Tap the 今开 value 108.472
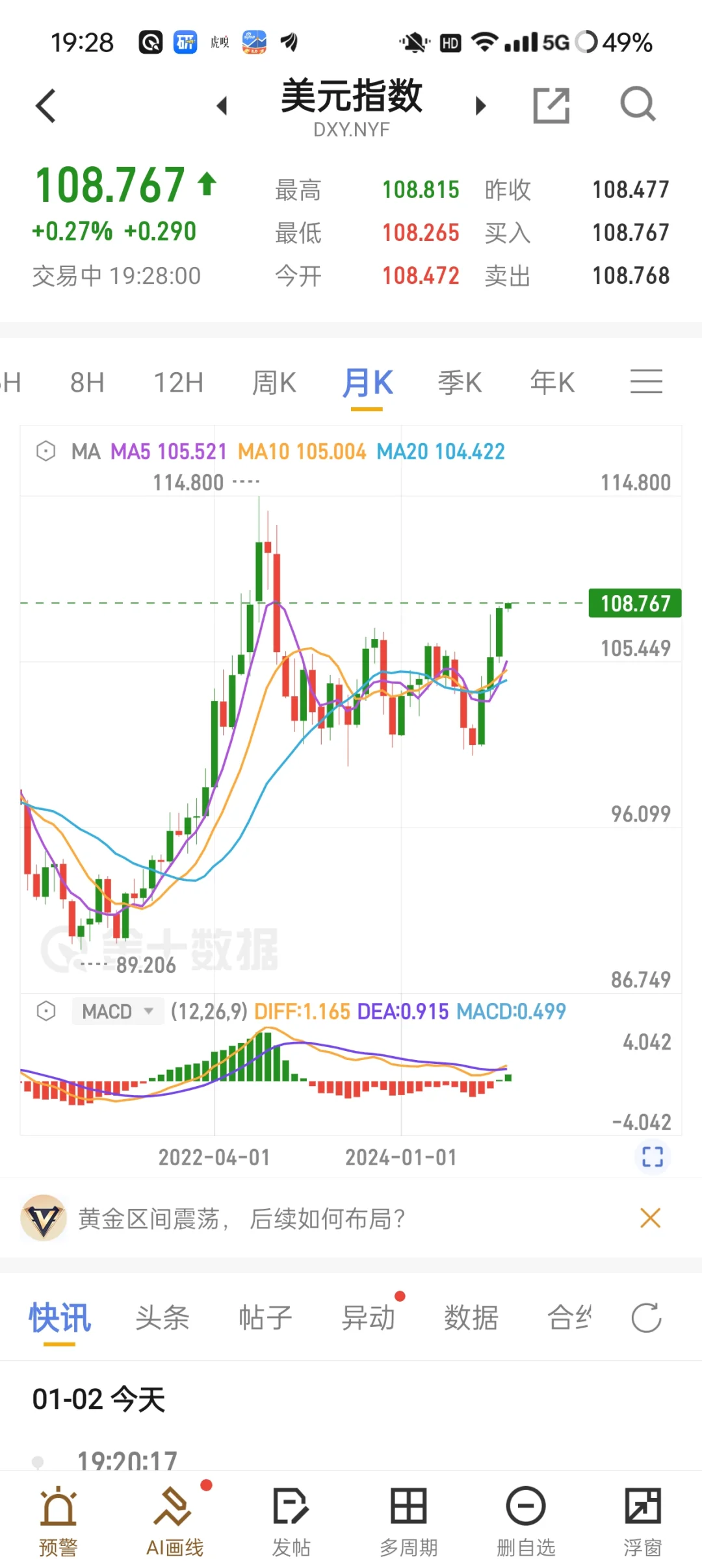Image resolution: width=702 pixels, height=1568 pixels. tap(421, 275)
